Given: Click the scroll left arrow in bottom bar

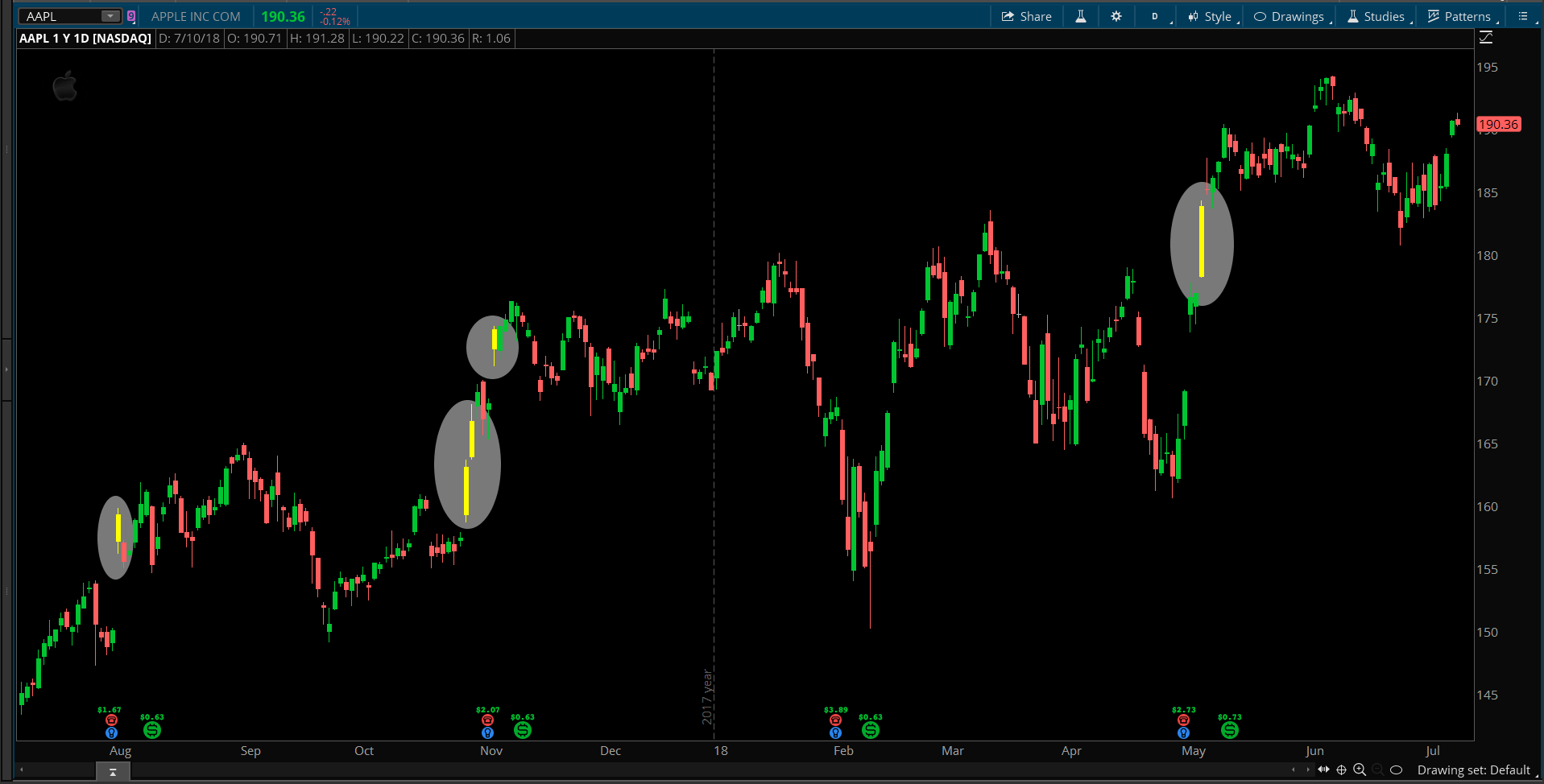Looking at the screenshot, I should tap(1294, 770).
